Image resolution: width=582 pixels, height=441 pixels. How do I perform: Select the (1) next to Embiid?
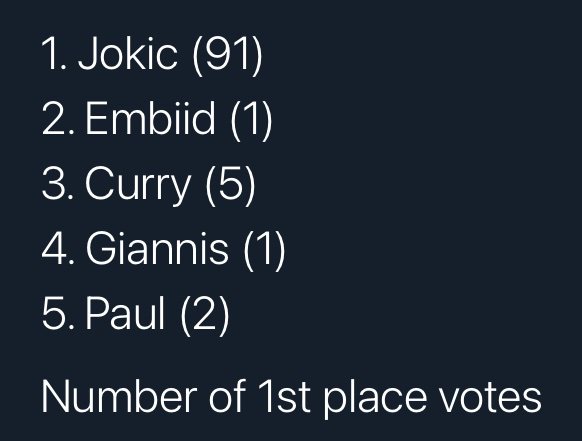point(251,120)
